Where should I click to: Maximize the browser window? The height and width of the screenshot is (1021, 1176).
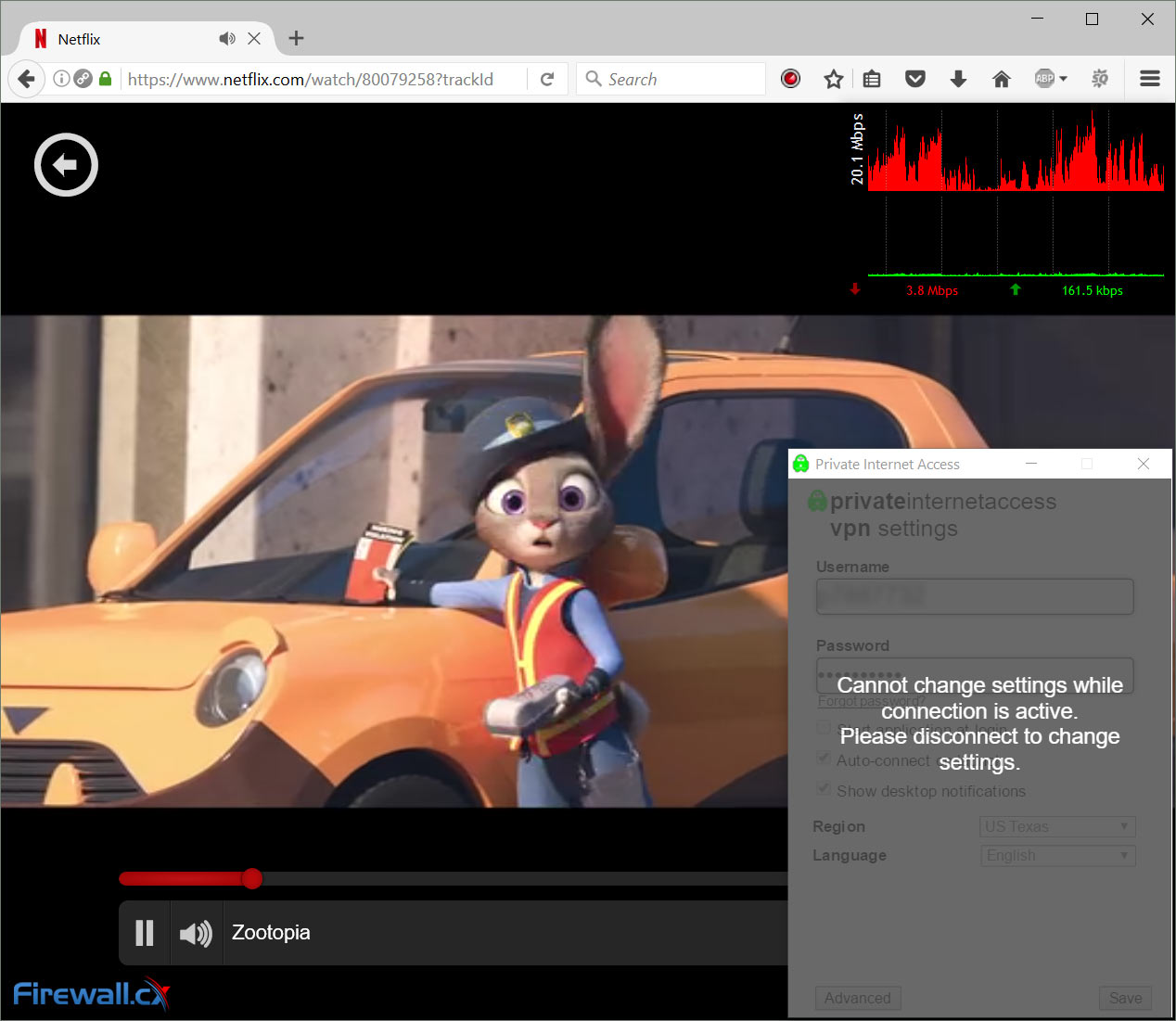(1092, 19)
